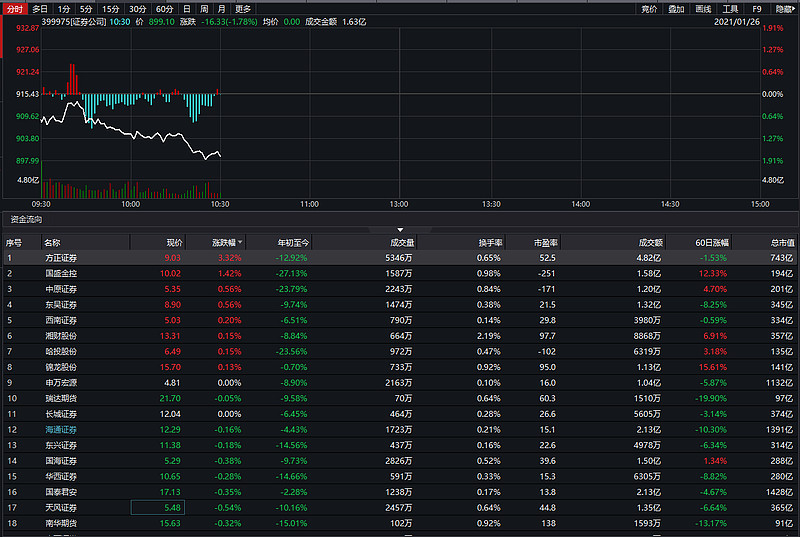Click the 叠加 overlay button
Image resolution: width=800 pixels, height=537 pixels.
676,8
